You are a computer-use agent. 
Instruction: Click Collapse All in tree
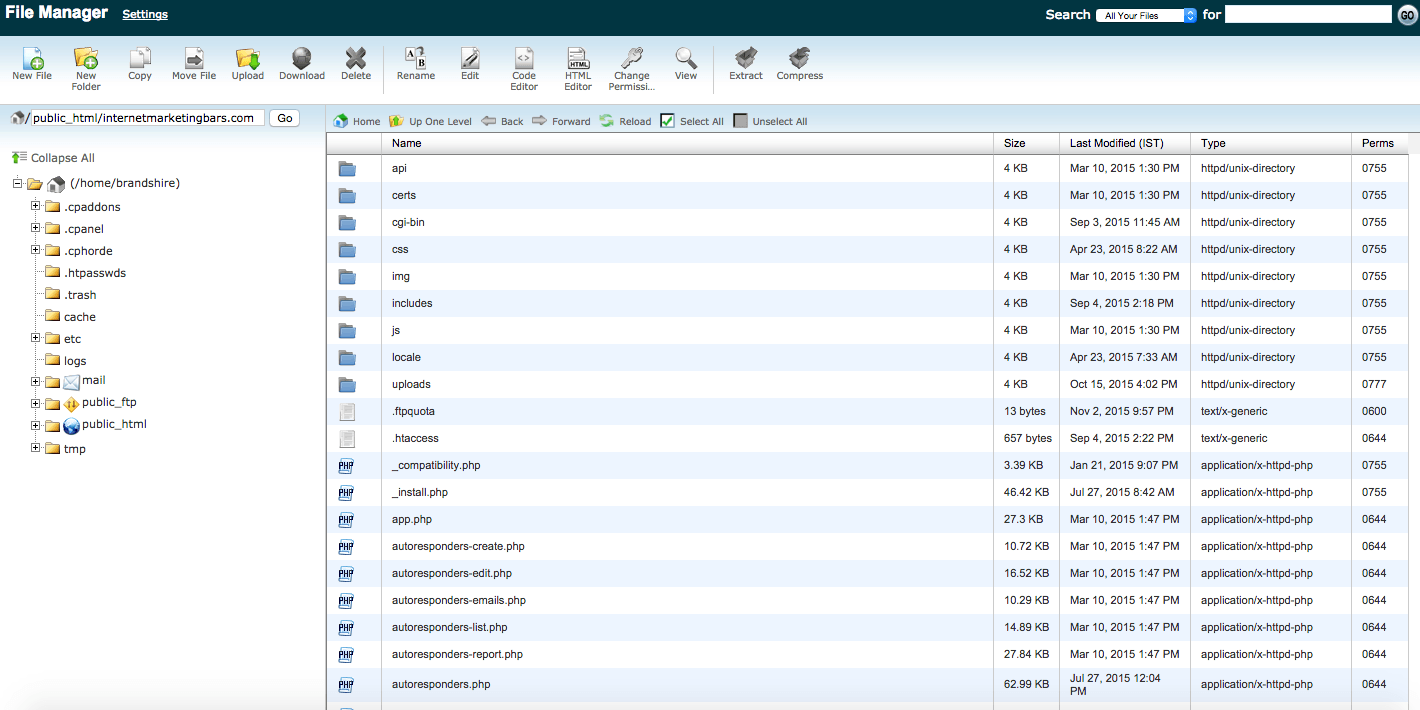click(54, 158)
